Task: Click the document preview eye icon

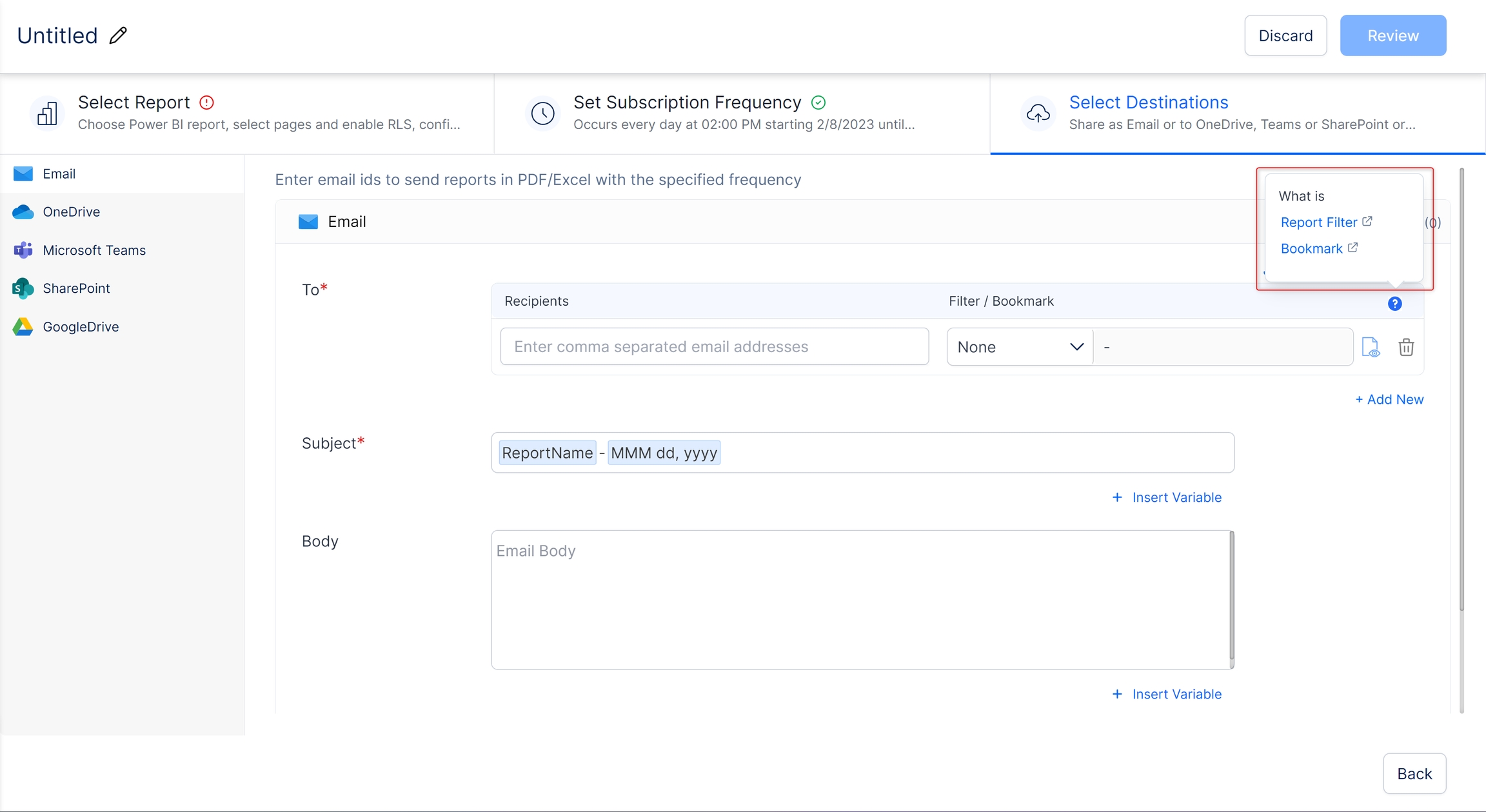Action: (x=1371, y=348)
